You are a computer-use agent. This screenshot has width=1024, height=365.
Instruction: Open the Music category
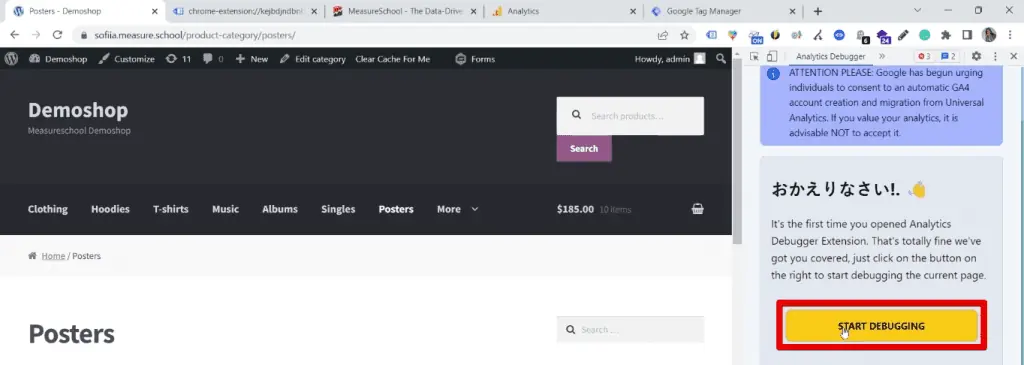pos(225,209)
